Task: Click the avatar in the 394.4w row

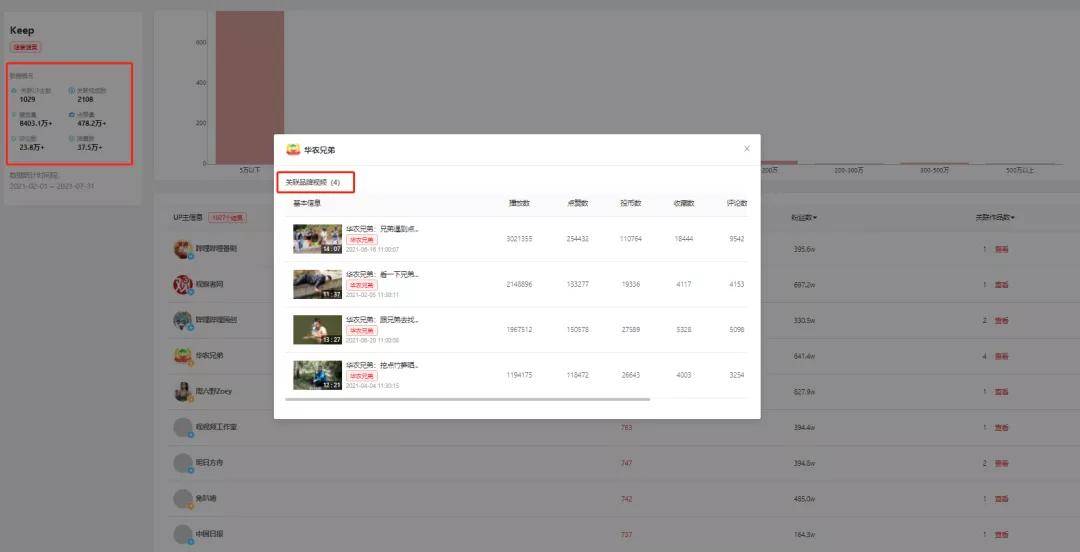Action: (x=183, y=427)
